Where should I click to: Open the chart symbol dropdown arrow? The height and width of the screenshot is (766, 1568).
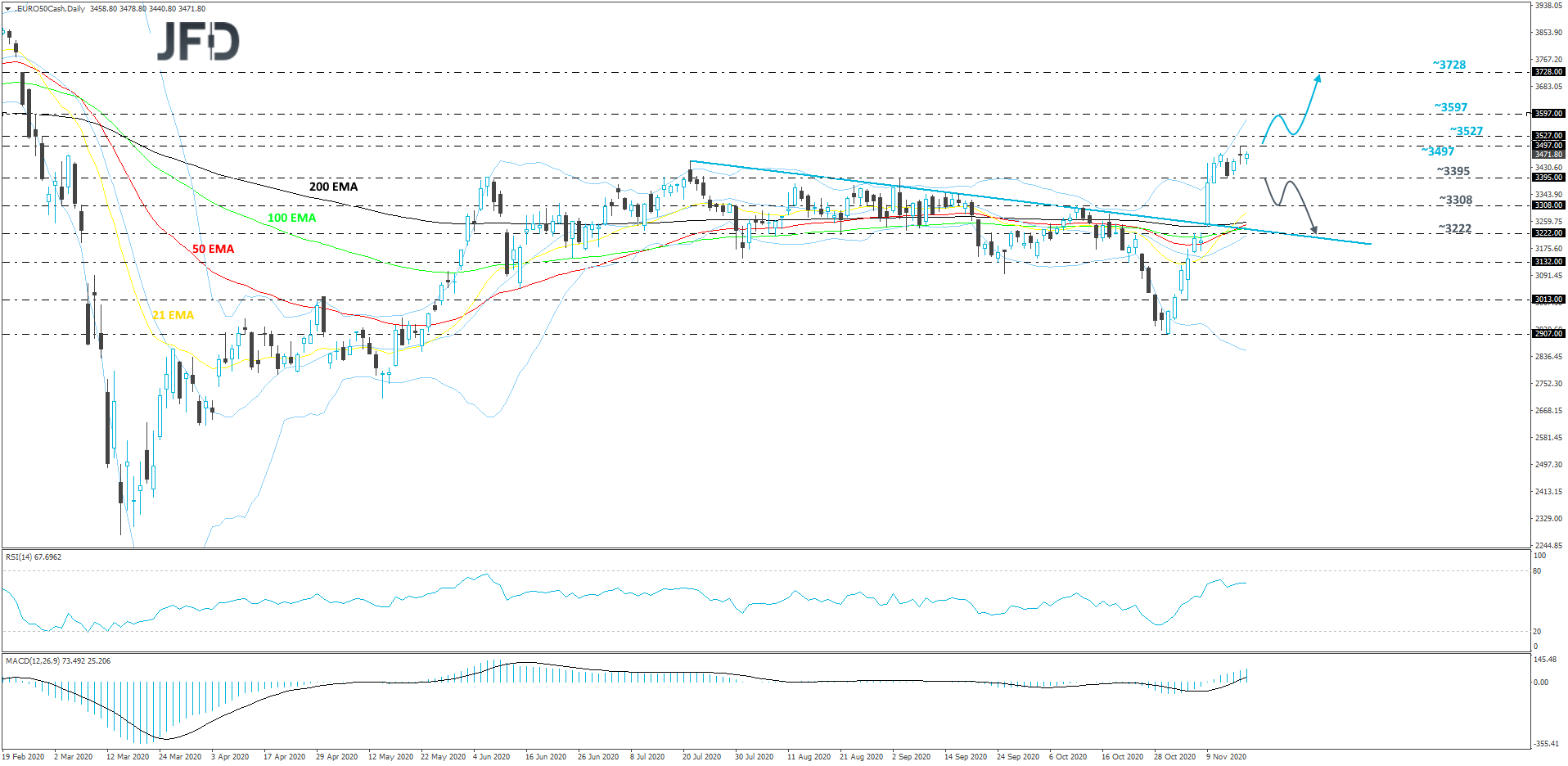7,9
